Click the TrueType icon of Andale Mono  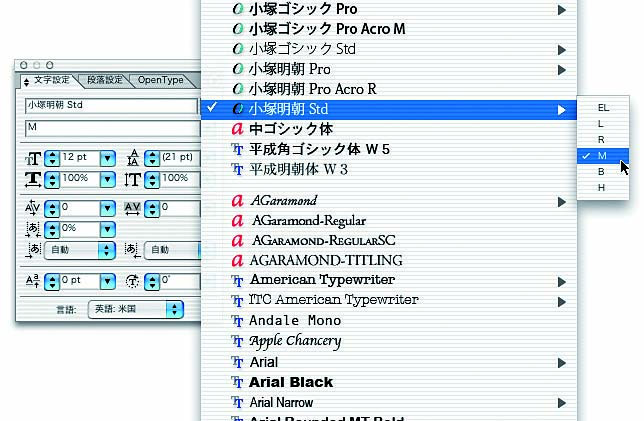pyautogui.click(x=237, y=321)
